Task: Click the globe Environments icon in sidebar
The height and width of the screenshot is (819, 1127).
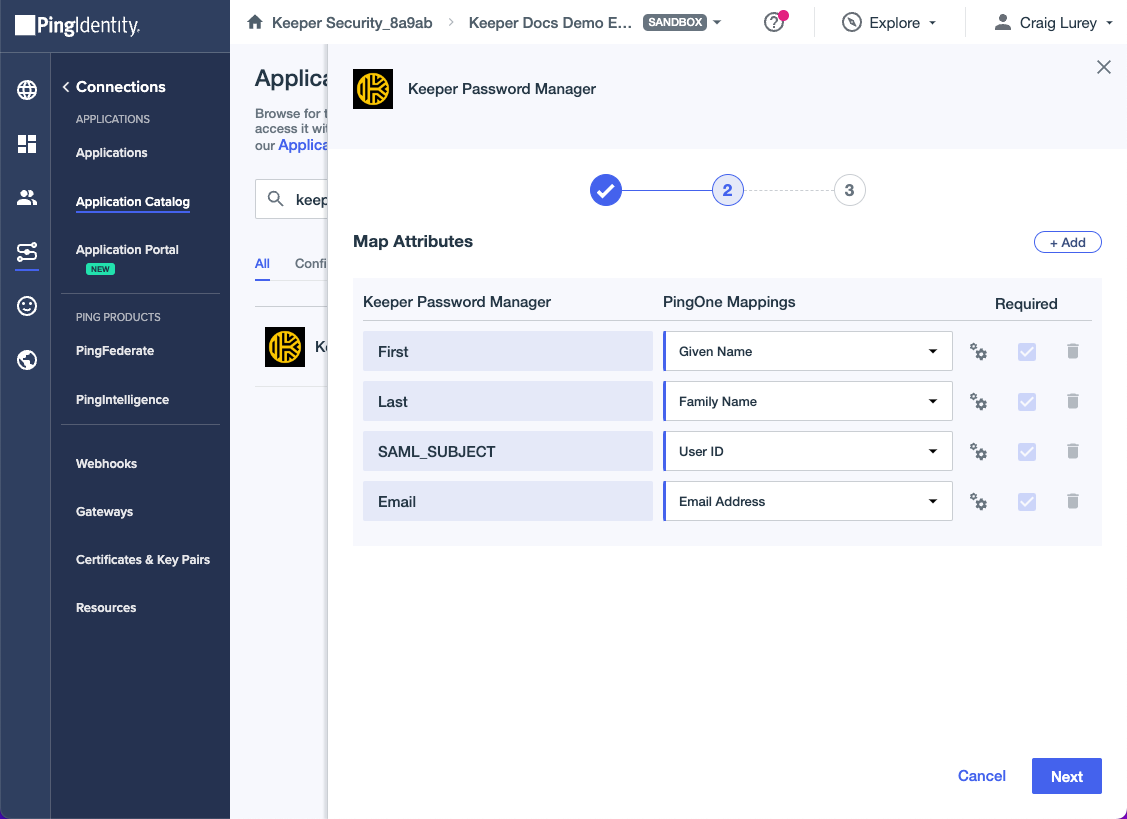Action: [x=27, y=90]
